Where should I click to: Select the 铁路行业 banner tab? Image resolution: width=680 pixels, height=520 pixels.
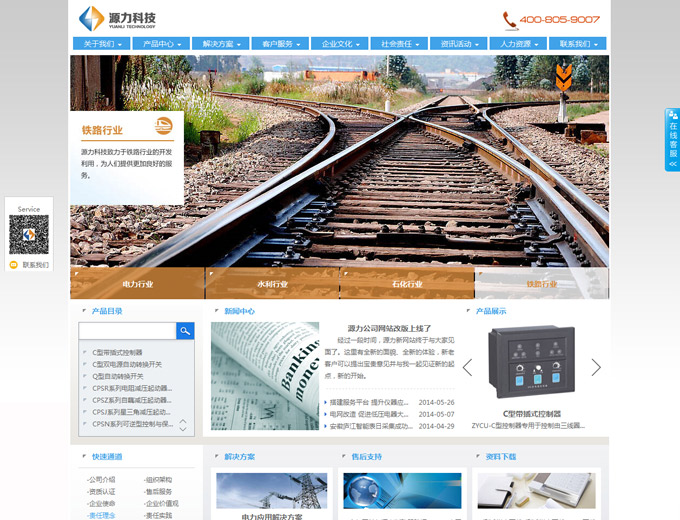pos(542,283)
